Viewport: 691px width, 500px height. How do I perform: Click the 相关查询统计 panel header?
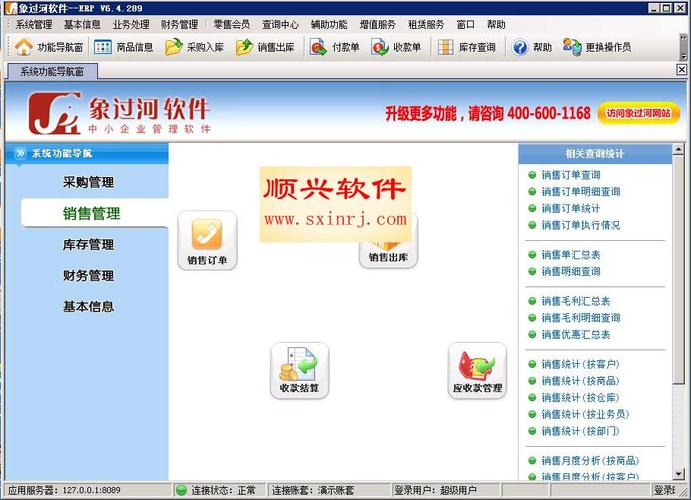click(x=595, y=154)
